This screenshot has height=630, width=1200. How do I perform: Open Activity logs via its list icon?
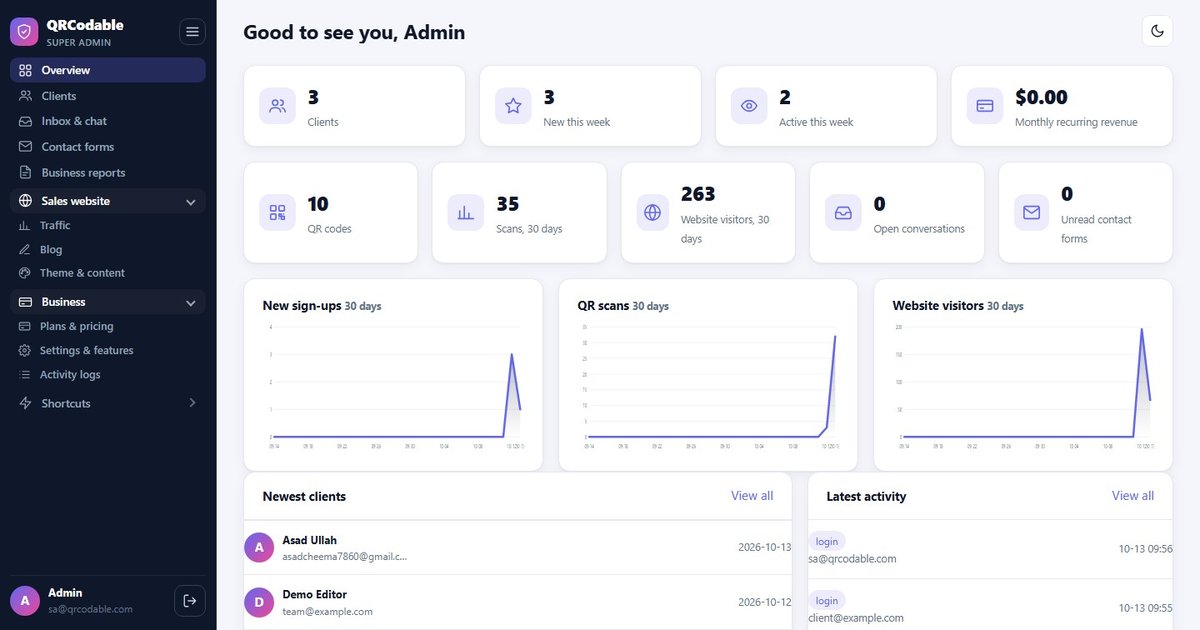[25, 375]
